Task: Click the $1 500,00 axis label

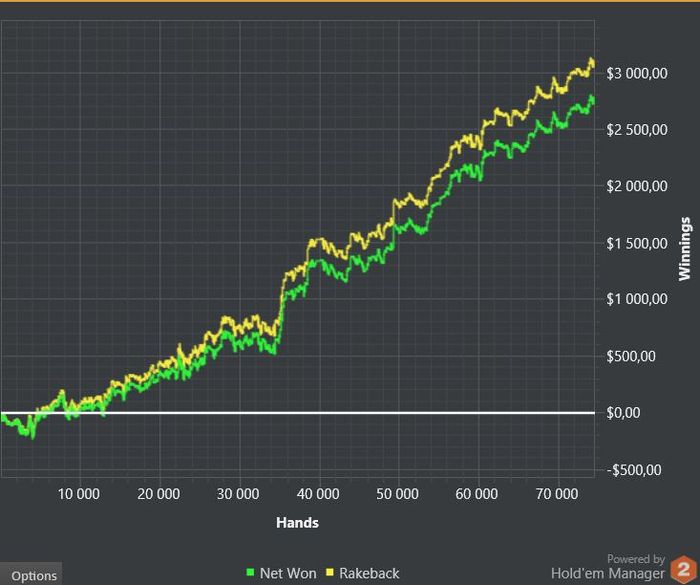Action: coord(637,243)
